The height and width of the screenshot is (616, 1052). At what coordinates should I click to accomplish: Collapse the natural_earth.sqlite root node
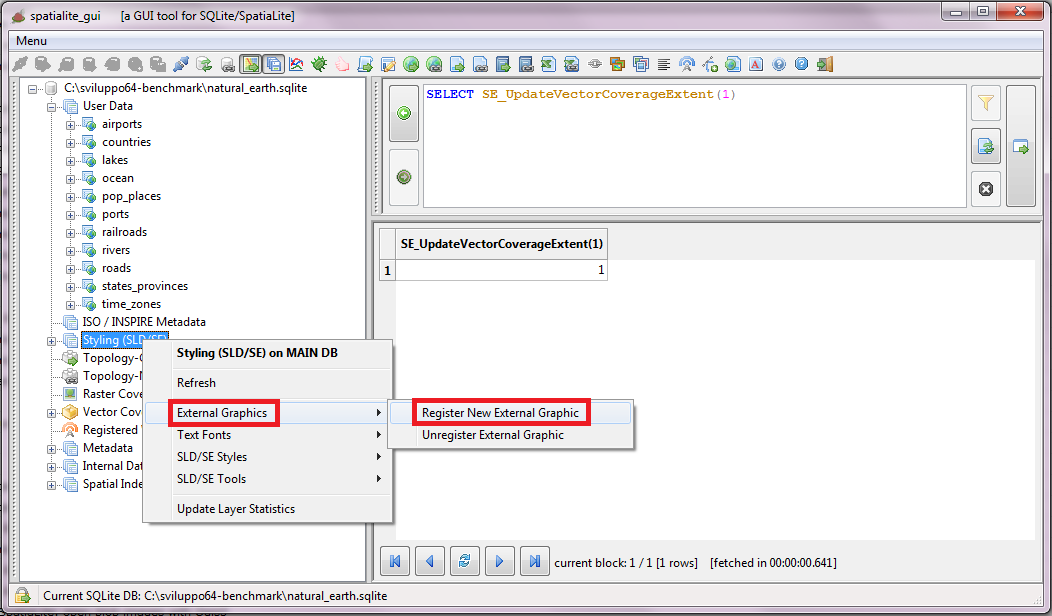(32, 89)
